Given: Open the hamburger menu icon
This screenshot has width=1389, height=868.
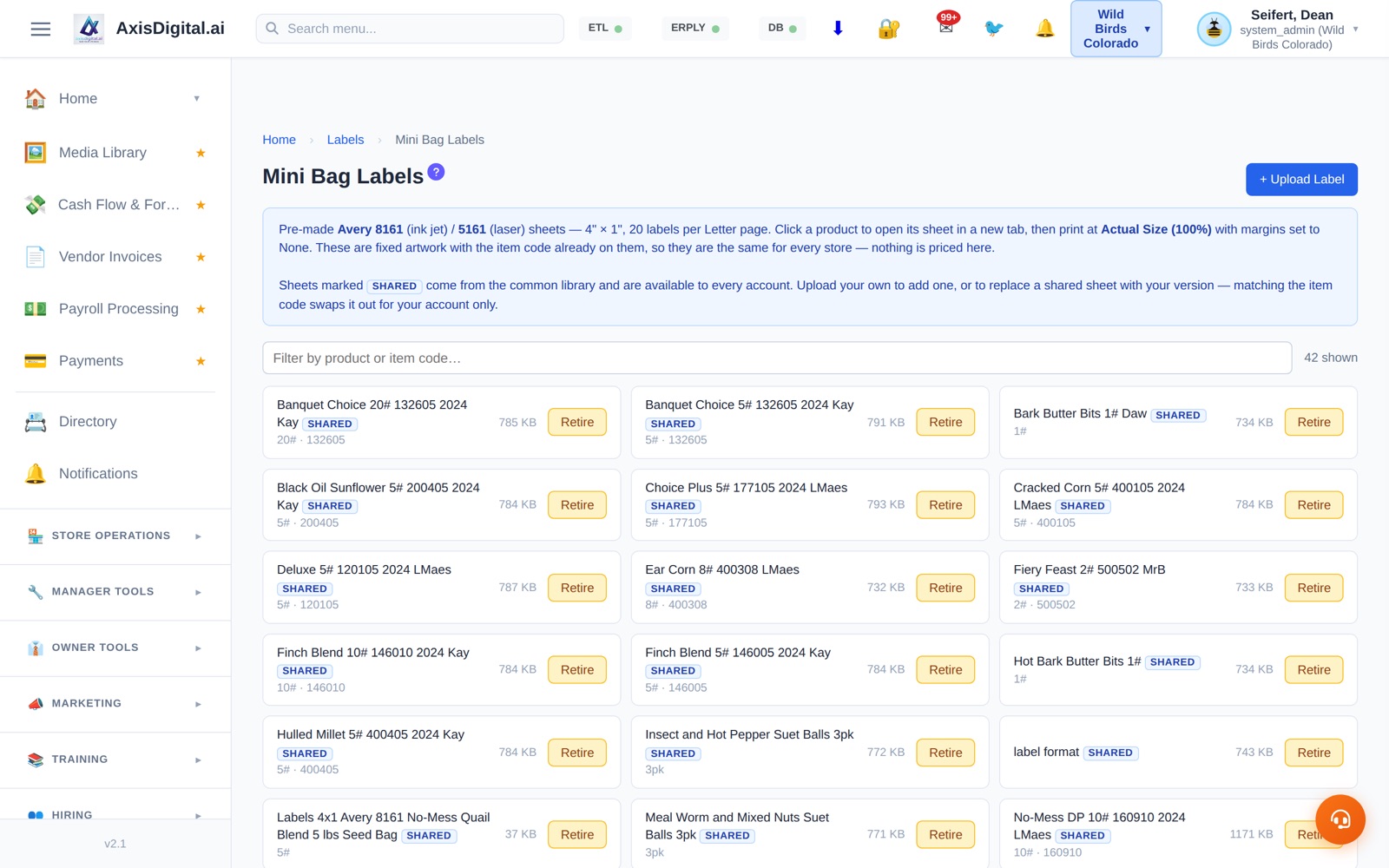Looking at the screenshot, I should [x=41, y=29].
